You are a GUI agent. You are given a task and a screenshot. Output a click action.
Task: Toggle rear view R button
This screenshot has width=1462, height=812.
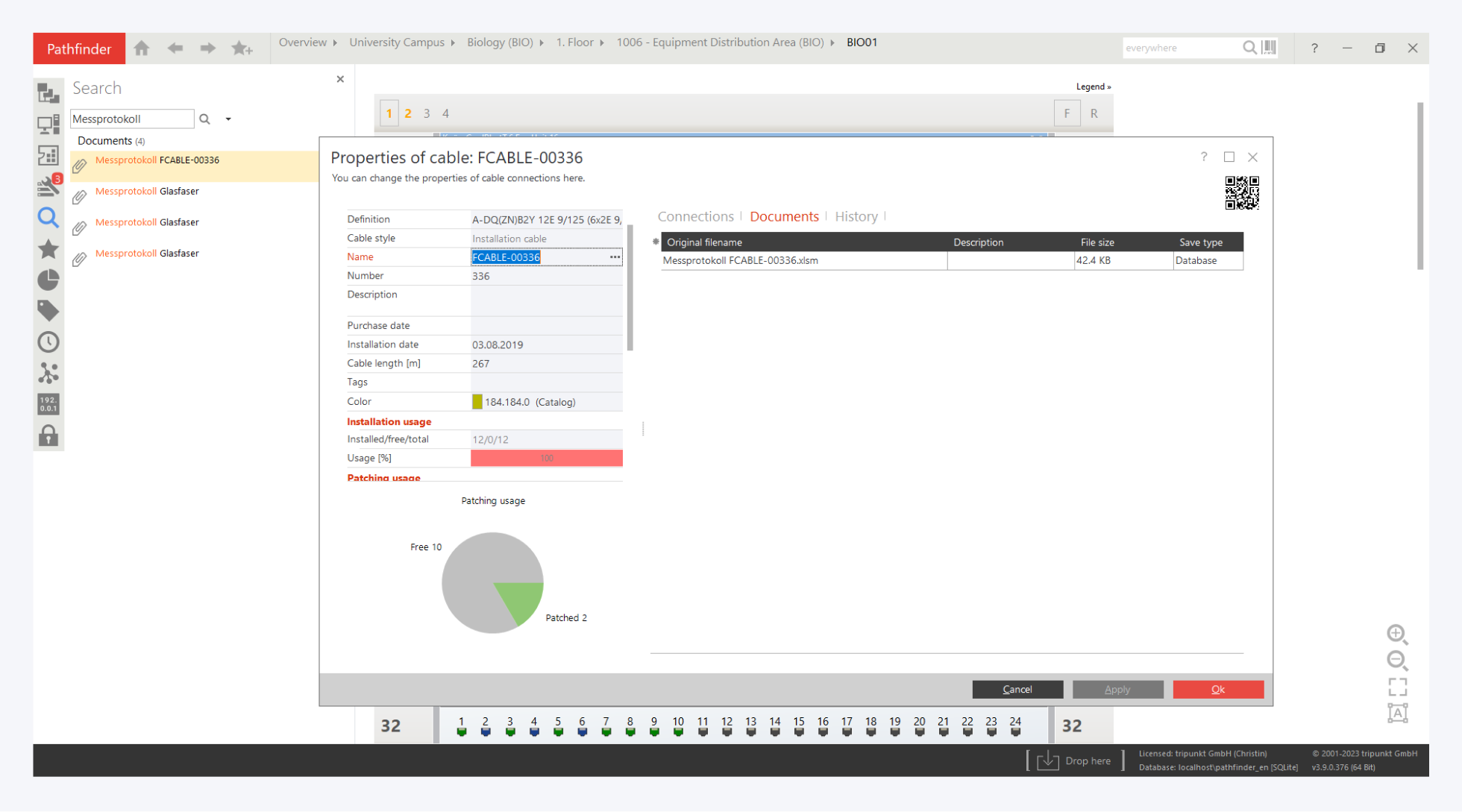tap(1094, 113)
